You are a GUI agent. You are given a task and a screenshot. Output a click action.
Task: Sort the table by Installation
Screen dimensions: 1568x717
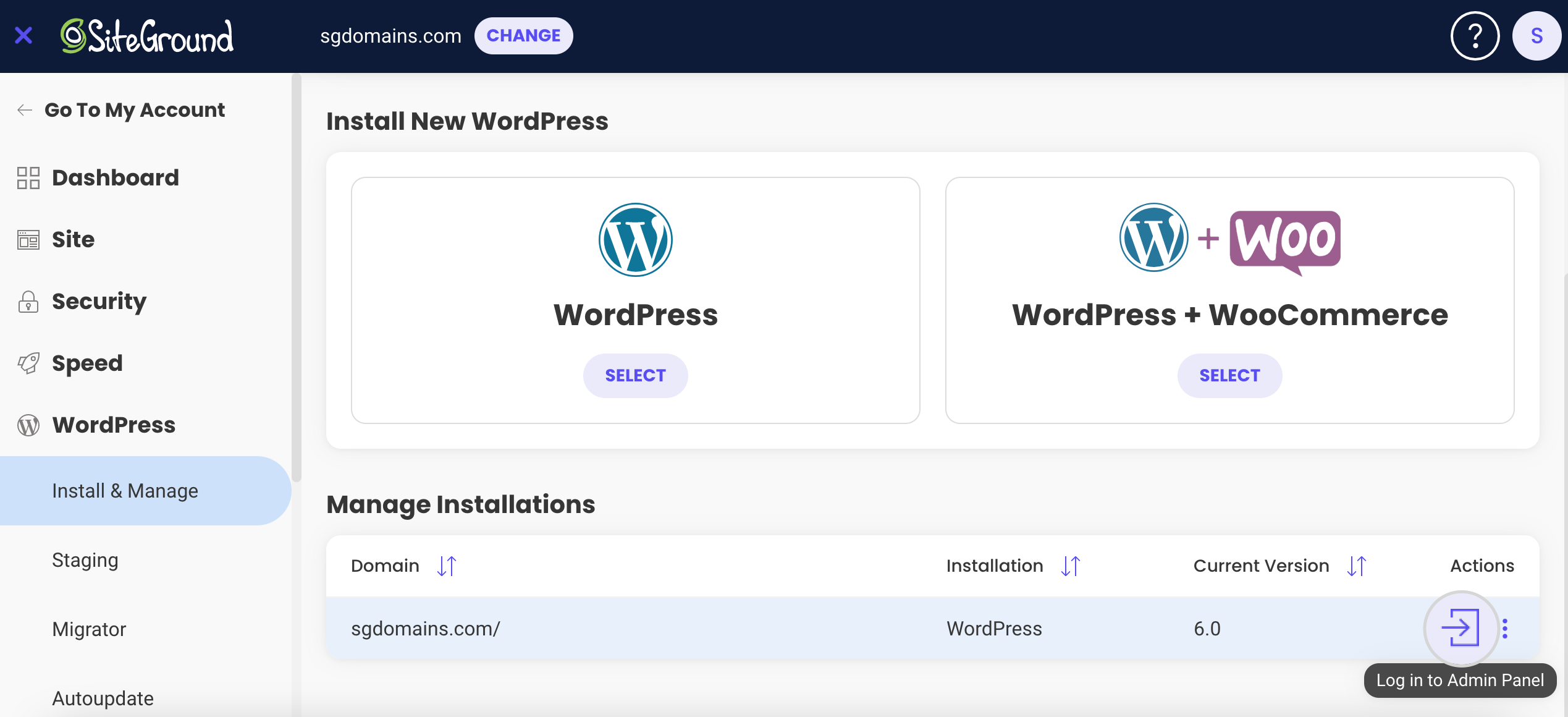1071,566
